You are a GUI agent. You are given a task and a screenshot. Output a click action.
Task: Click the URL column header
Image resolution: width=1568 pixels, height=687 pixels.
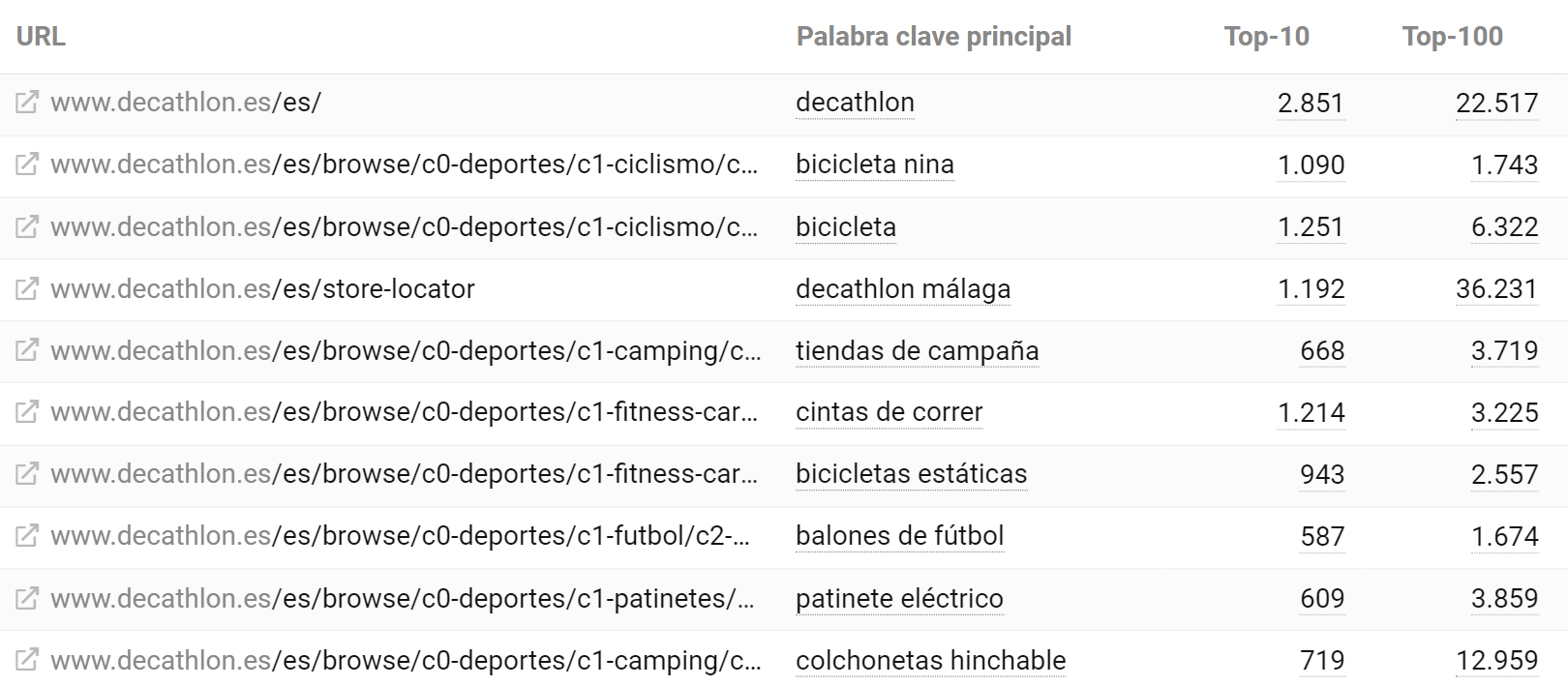tap(41, 37)
